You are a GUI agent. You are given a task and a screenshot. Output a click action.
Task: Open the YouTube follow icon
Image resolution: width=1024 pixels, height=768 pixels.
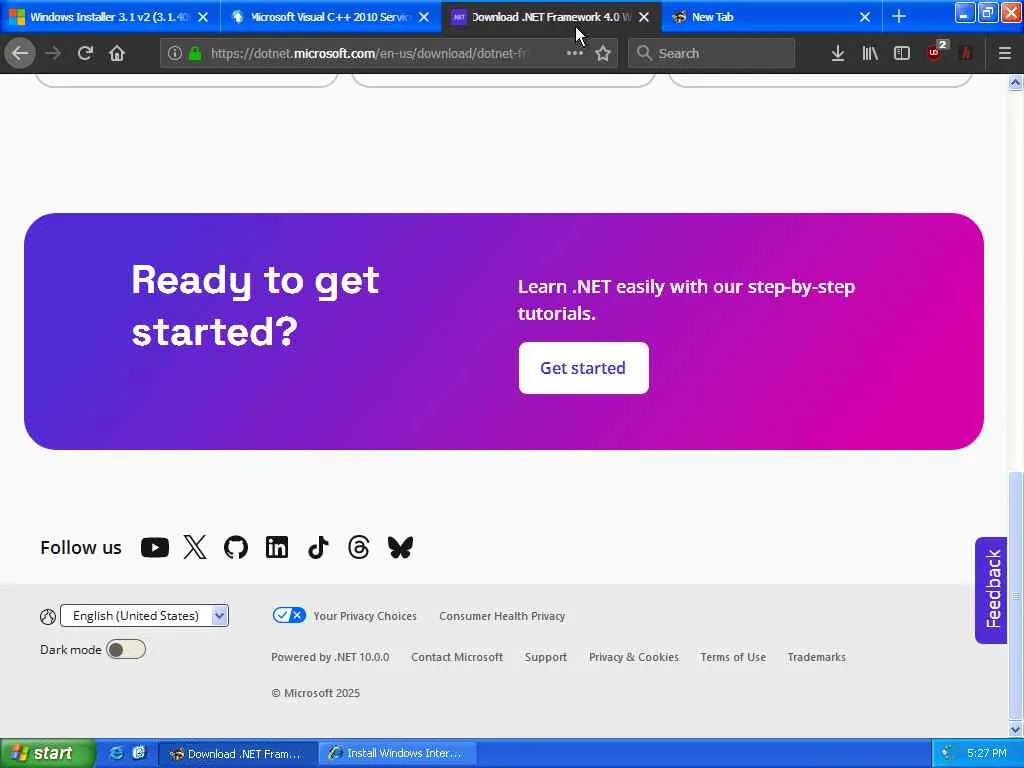tap(155, 547)
